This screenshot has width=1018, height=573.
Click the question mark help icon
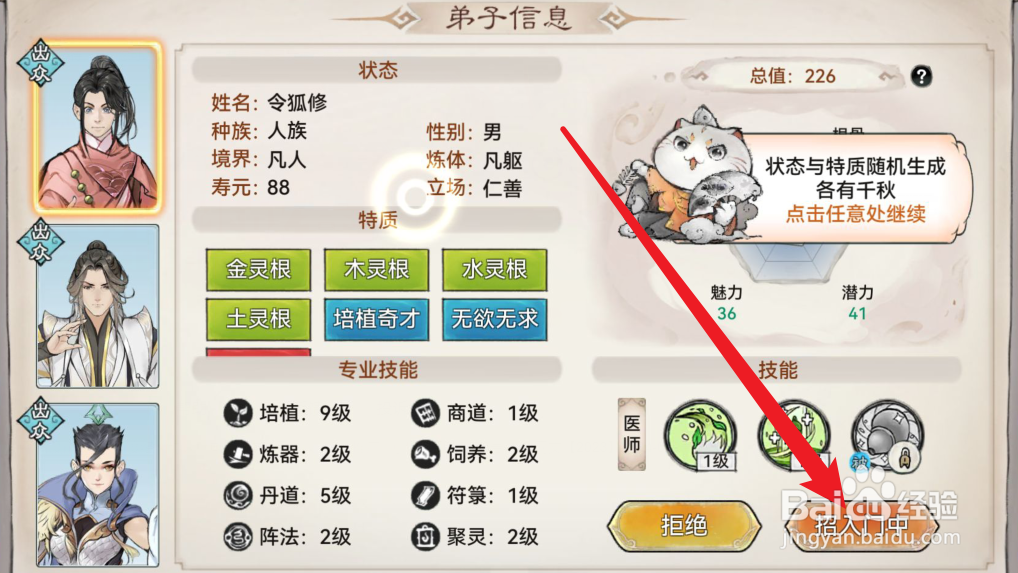921,77
